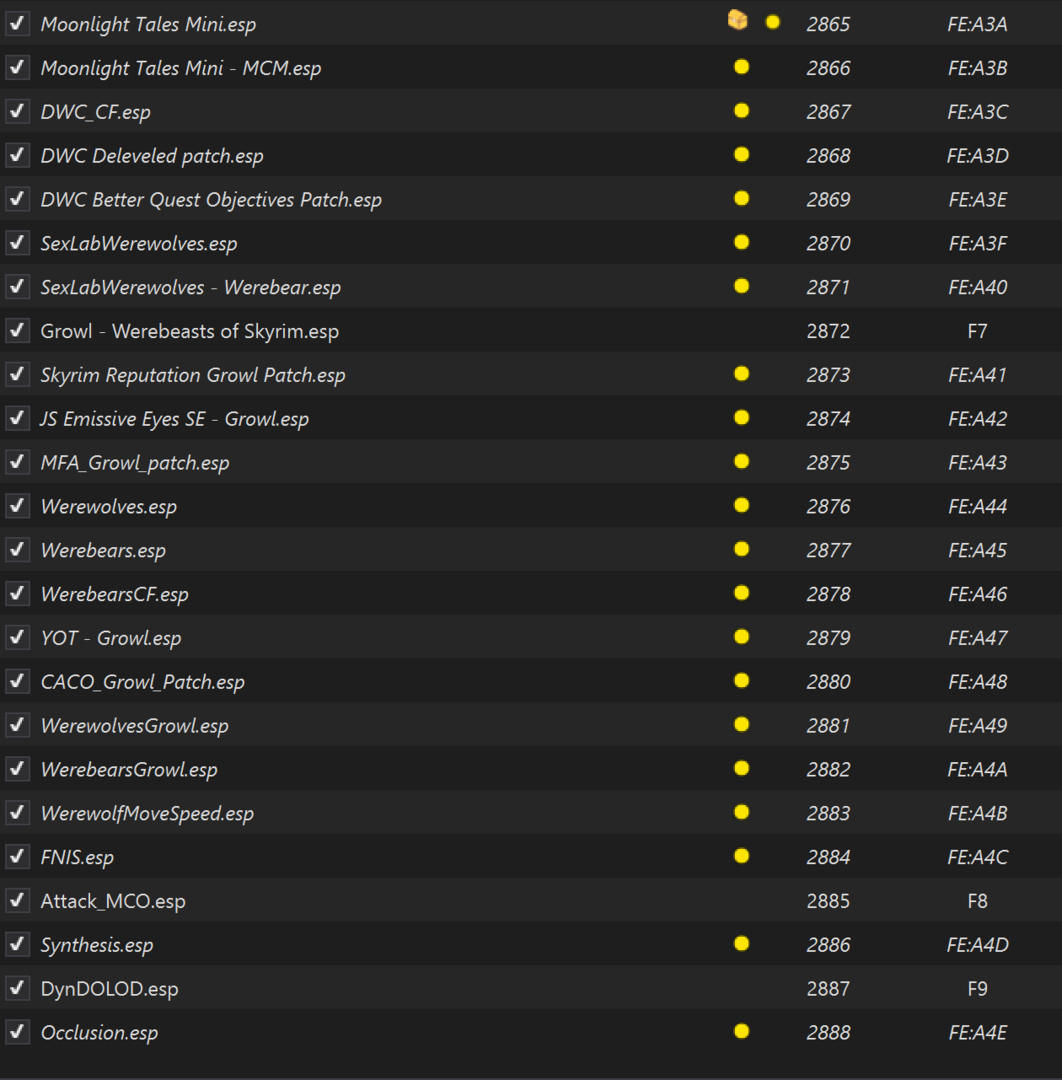Click yellow dot beside DWC Deleveled patch.esp
The height and width of the screenshot is (1080, 1062).
click(x=742, y=154)
